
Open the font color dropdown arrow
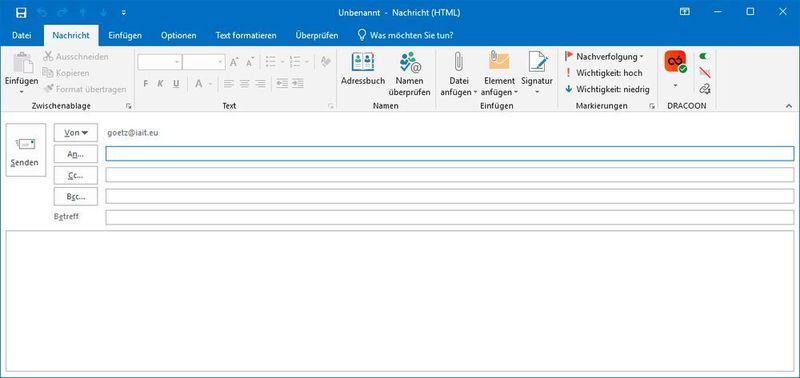tap(210, 84)
